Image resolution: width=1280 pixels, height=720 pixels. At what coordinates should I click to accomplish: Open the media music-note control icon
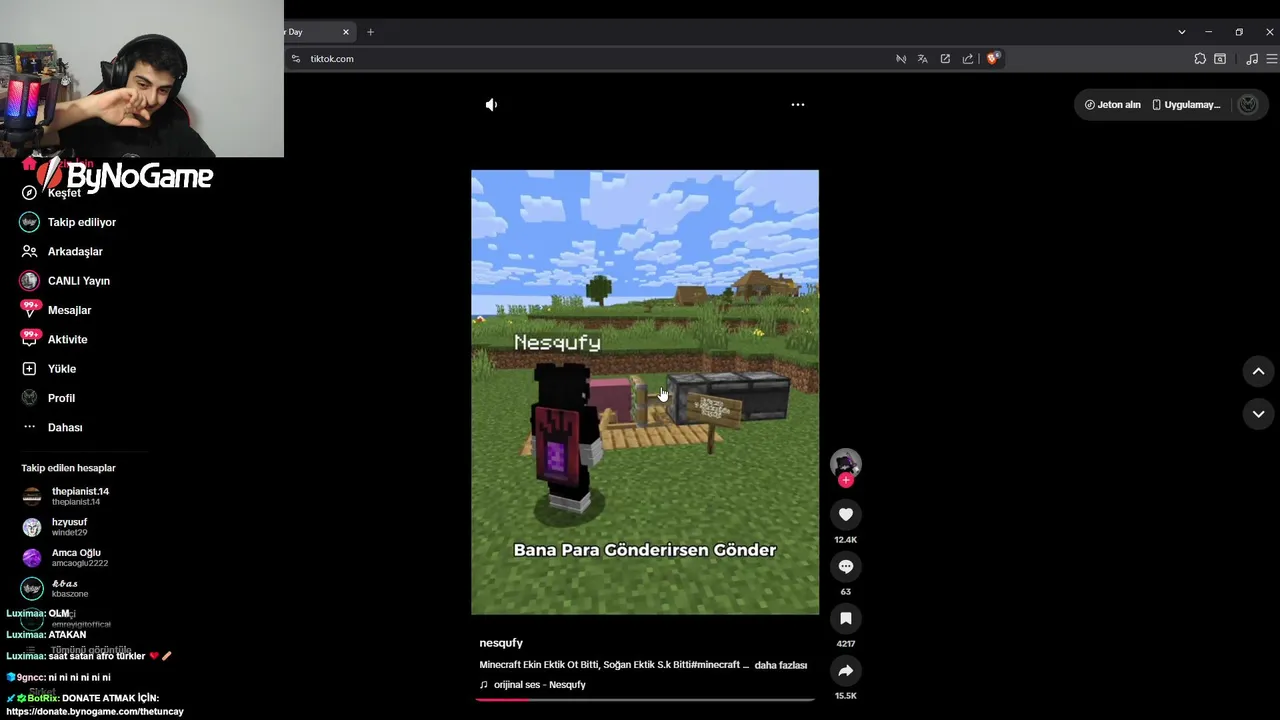(x=1252, y=59)
